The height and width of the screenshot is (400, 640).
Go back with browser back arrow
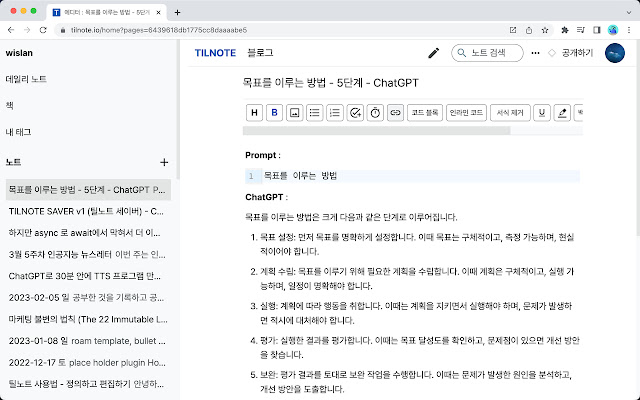coord(11,30)
